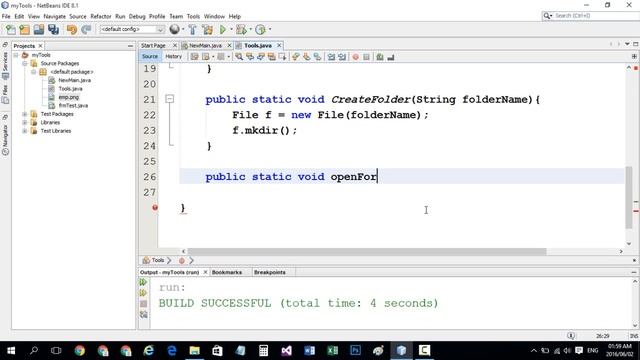Image resolution: width=640 pixels, height=360 pixels.
Task: Minimize the Projects panel
Action: (x=130, y=46)
